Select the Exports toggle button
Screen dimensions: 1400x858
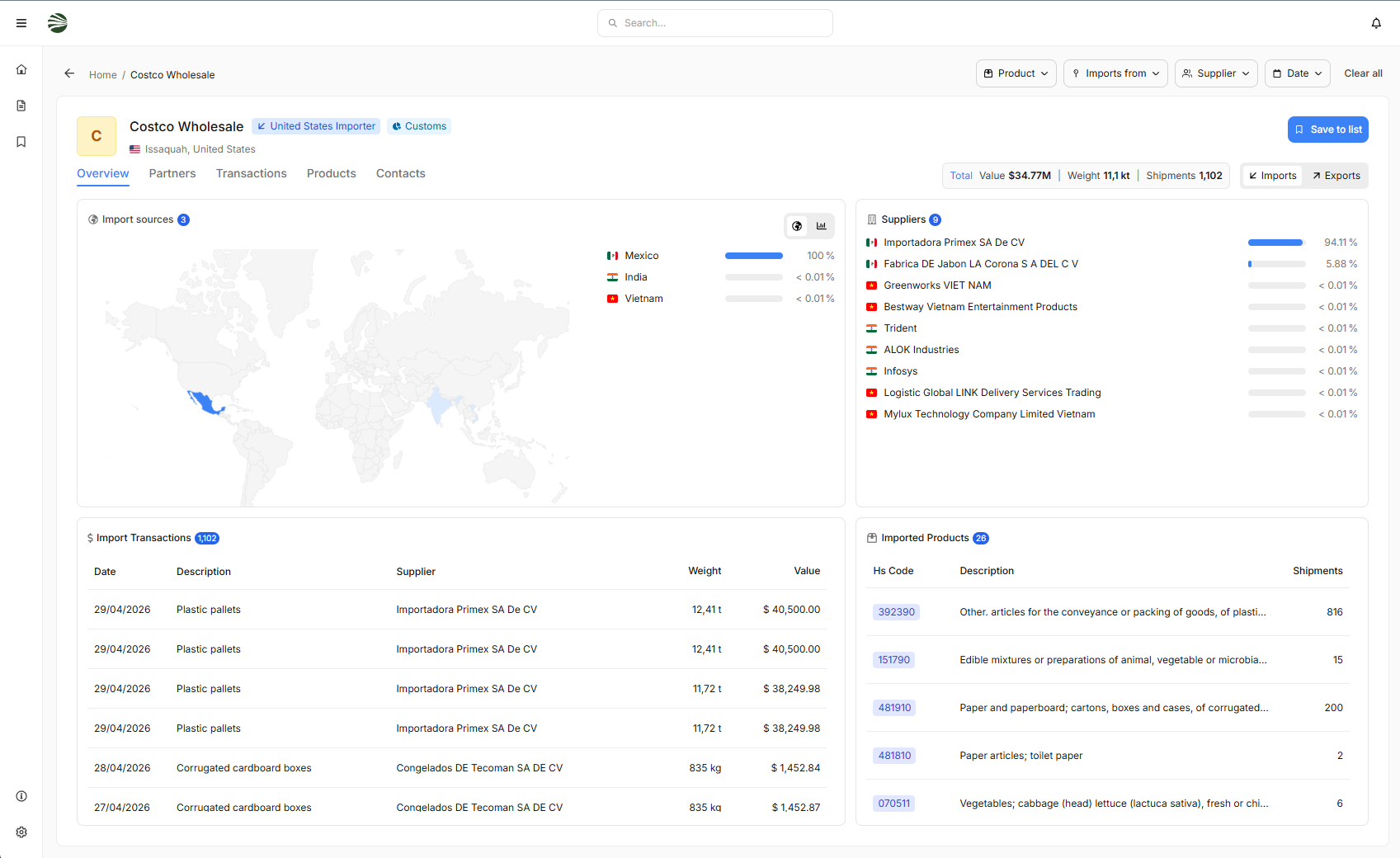pos(1336,176)
